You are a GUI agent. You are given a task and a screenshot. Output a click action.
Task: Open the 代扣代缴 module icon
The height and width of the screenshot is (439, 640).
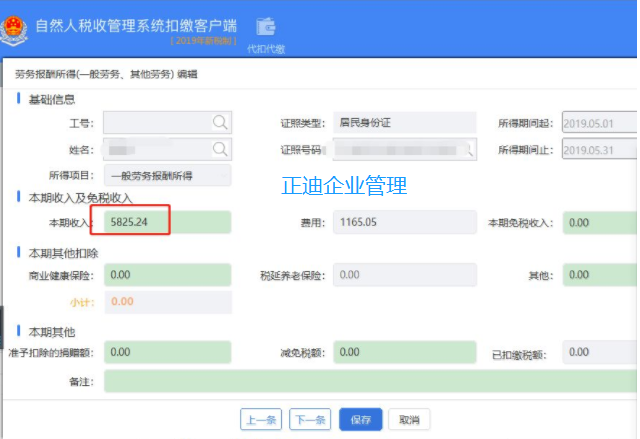pos(266,27)
